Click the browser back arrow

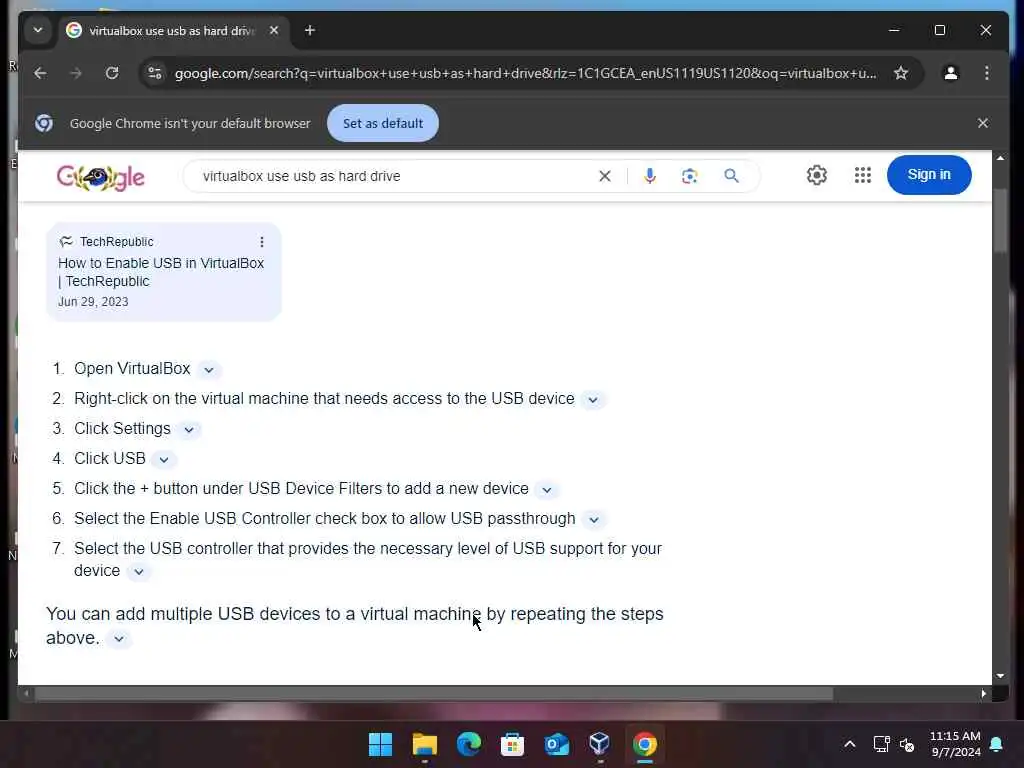[40, 73]
